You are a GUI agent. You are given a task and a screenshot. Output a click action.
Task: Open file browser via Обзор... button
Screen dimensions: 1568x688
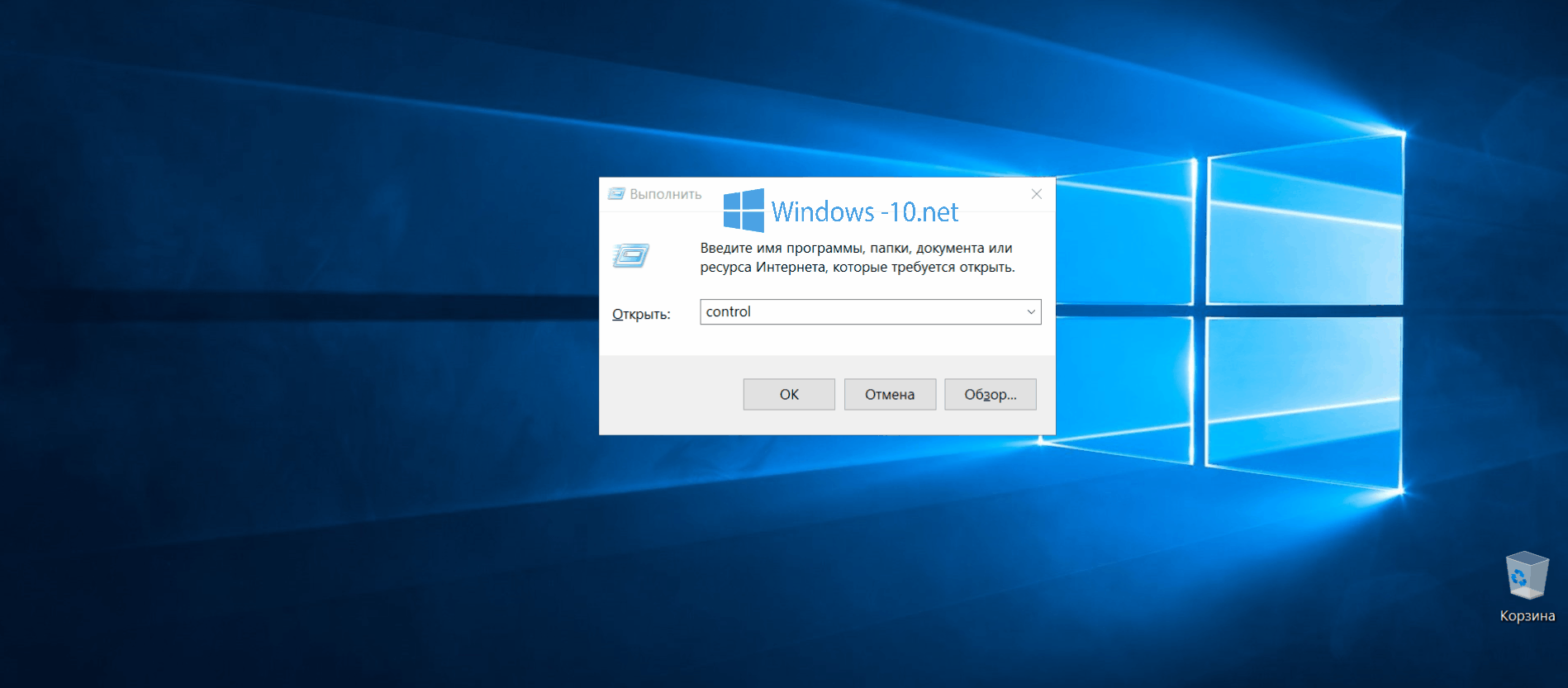coord(991,395)
